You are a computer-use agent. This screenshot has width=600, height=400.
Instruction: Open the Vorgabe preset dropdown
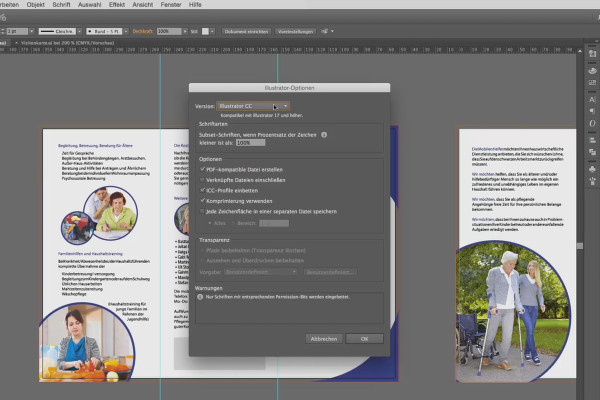pyautogui.click(x=261, y=272)
